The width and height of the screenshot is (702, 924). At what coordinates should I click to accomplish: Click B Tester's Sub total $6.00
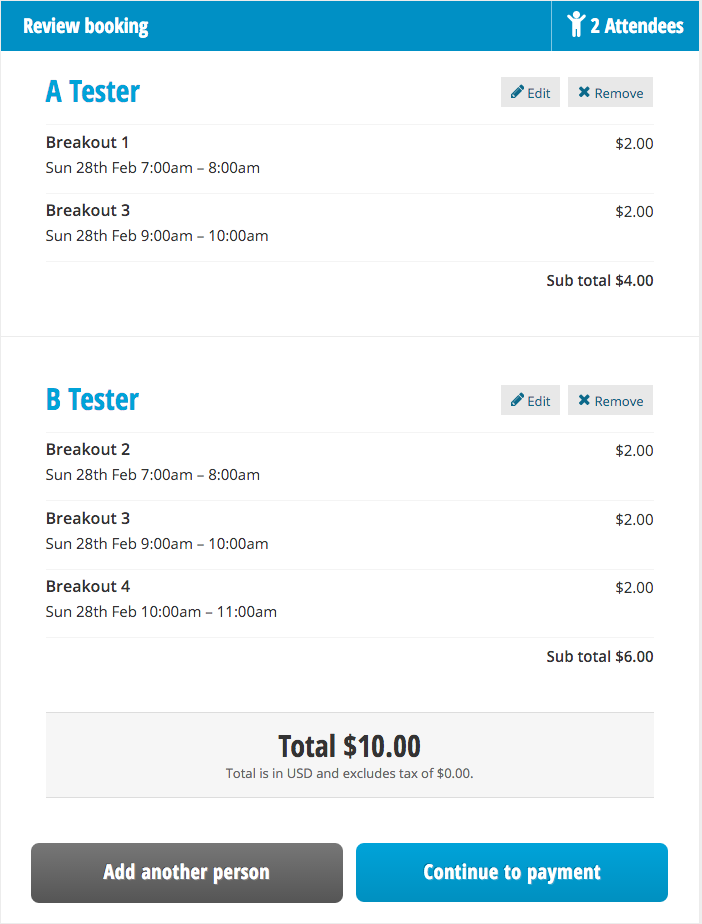click(599, 657)
